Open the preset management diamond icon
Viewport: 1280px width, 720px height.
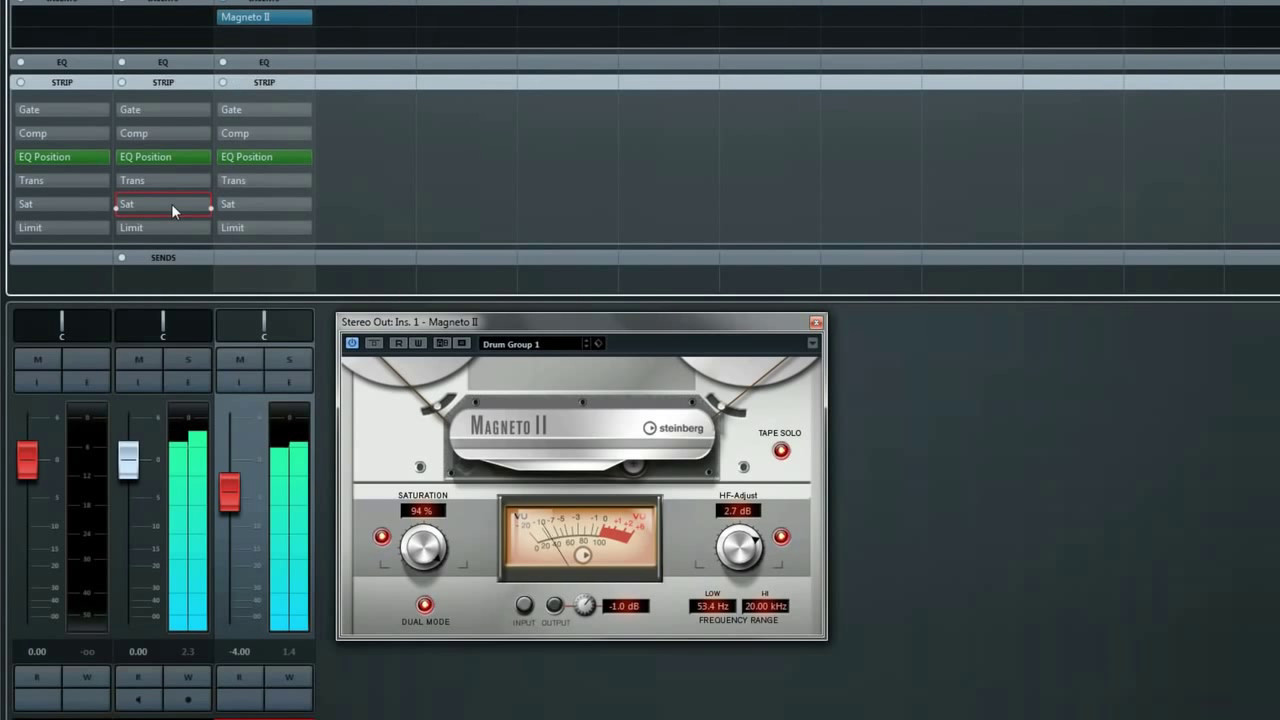(598, 344)
